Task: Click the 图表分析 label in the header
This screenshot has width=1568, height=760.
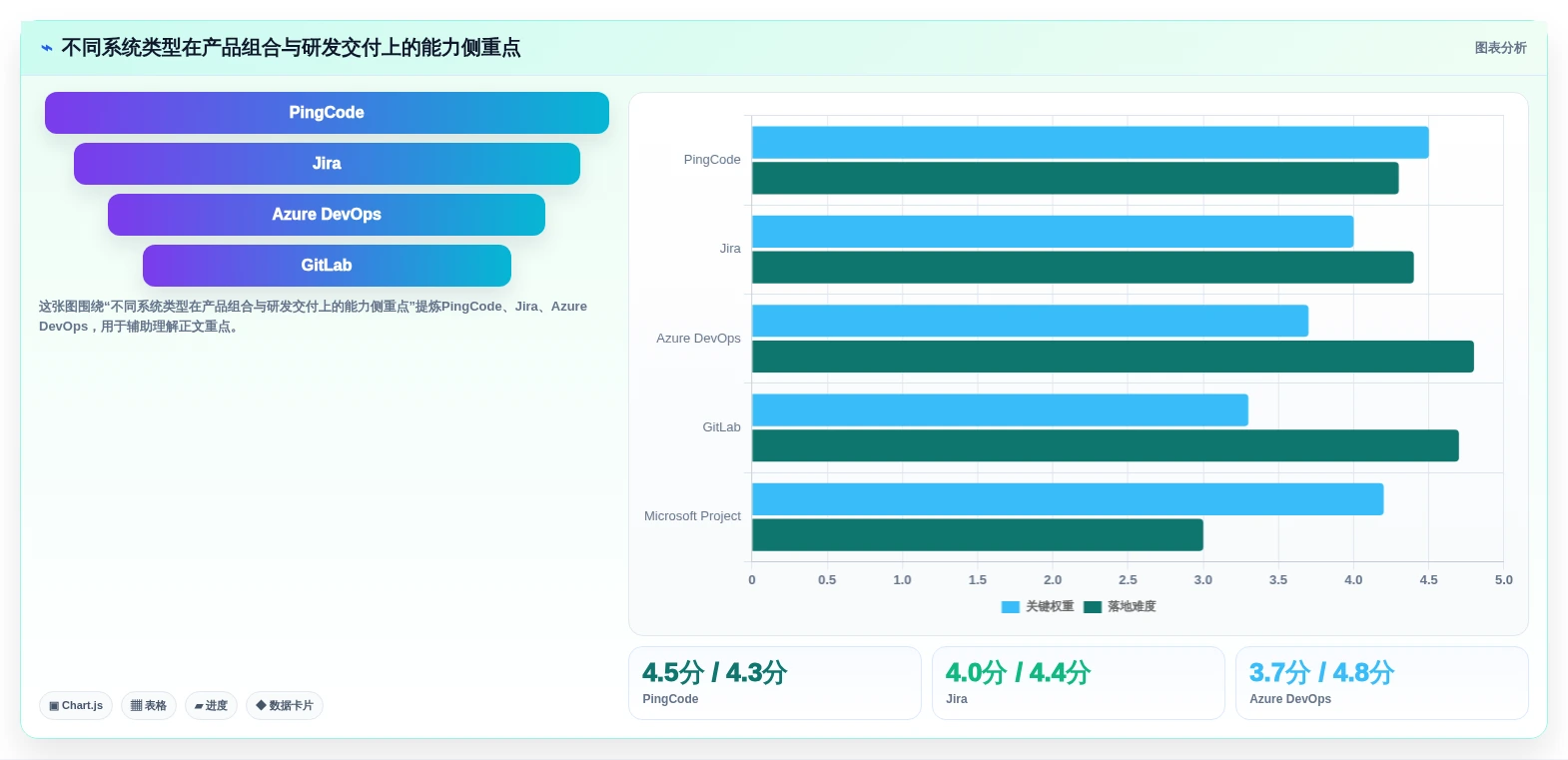Action: pos(1500,48)
